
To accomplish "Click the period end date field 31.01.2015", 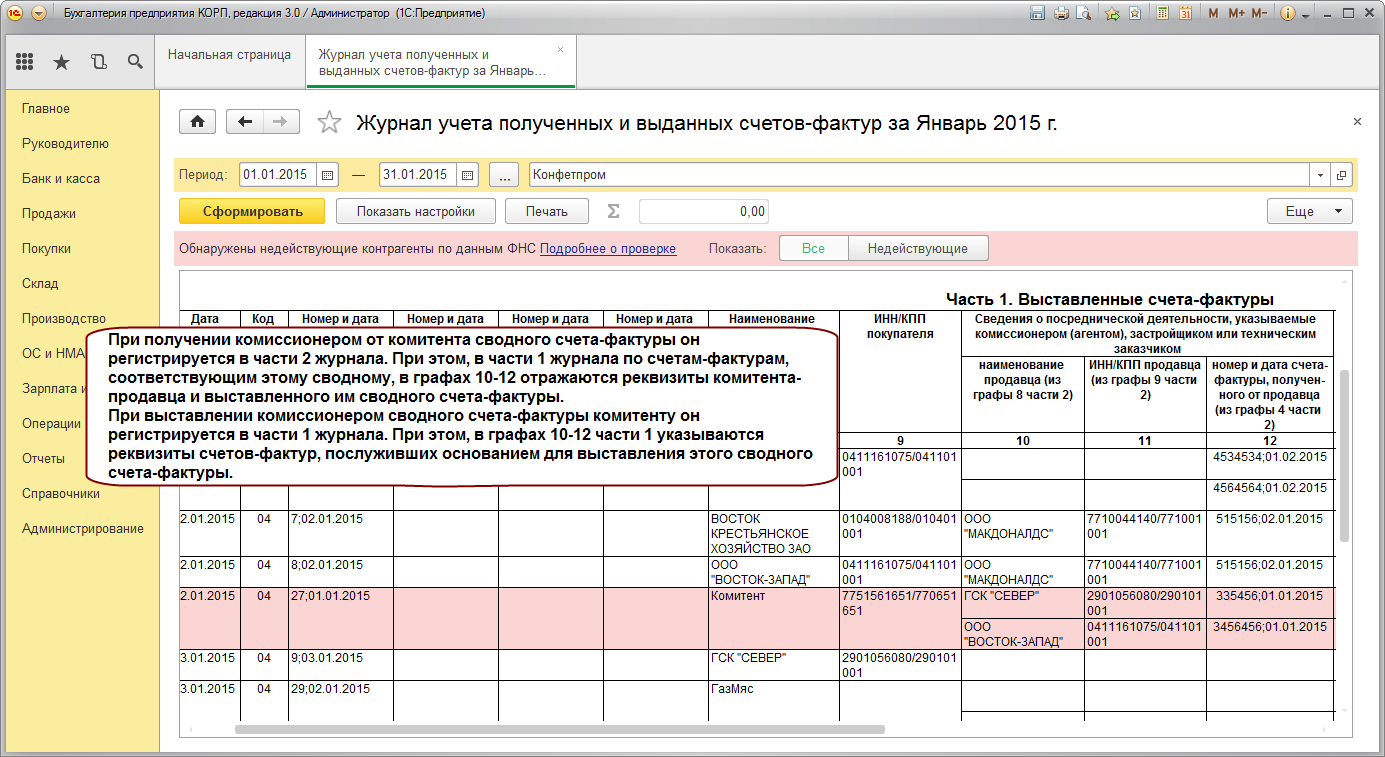I will [x=418, y=174].
